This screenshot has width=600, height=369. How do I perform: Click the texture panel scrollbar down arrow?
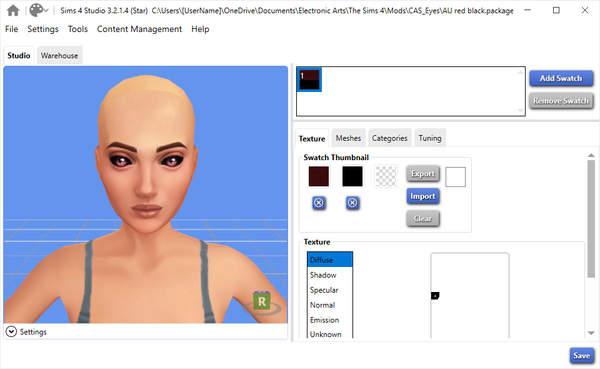[x=591, y=333]
